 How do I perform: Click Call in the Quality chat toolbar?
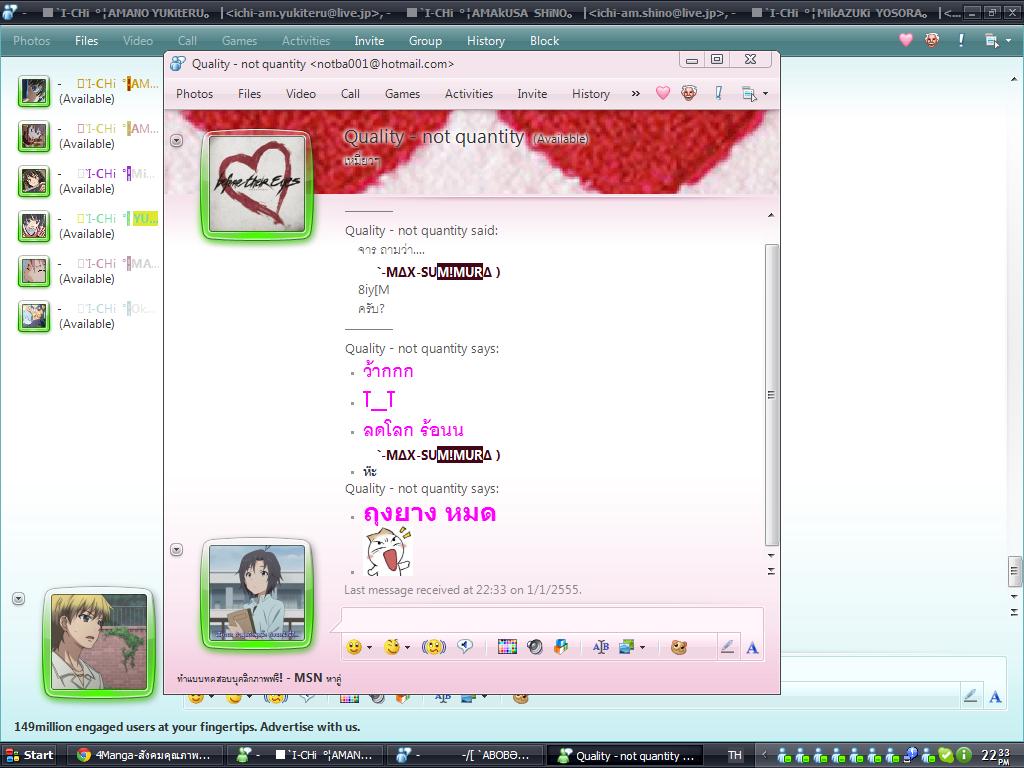pos(350,93)
